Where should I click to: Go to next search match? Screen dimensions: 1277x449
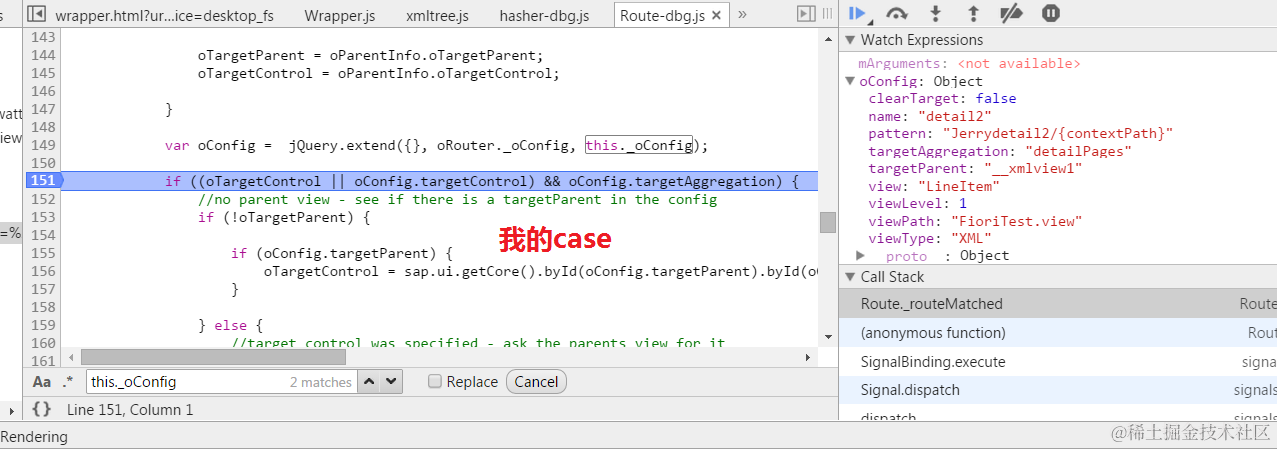[x=391, y=381]
